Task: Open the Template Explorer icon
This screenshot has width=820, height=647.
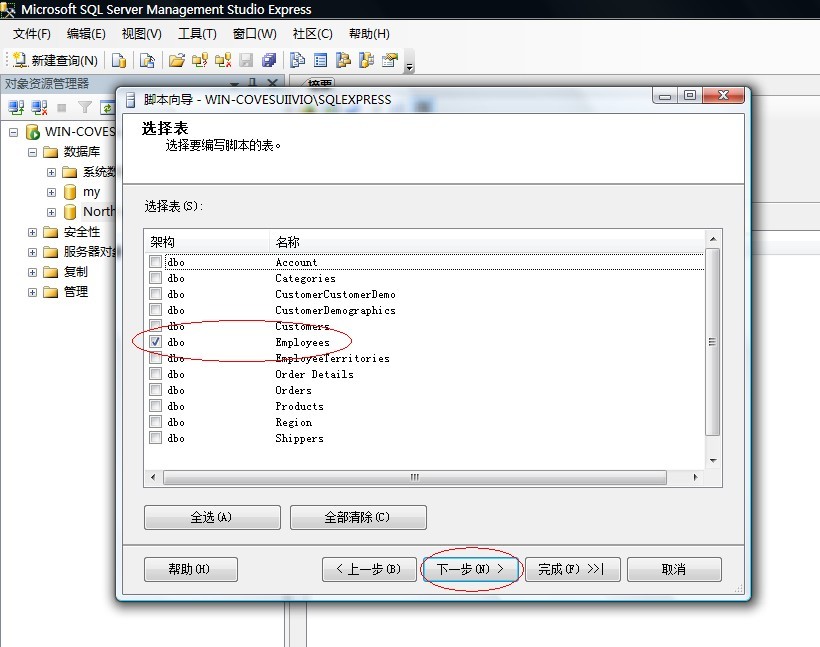Action: click(x=367, y=61)
